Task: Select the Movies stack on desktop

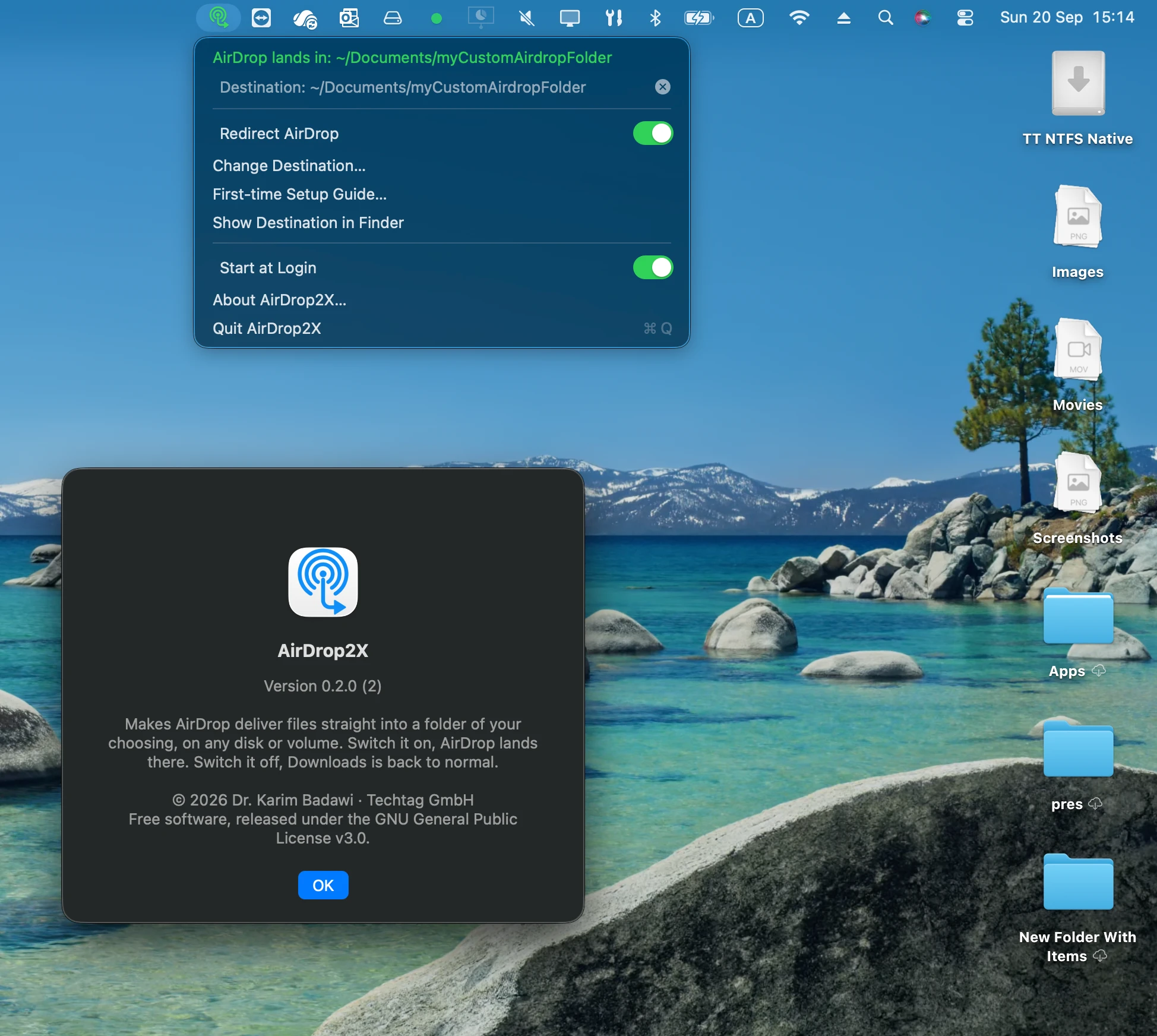Action: coord(1077,365)
